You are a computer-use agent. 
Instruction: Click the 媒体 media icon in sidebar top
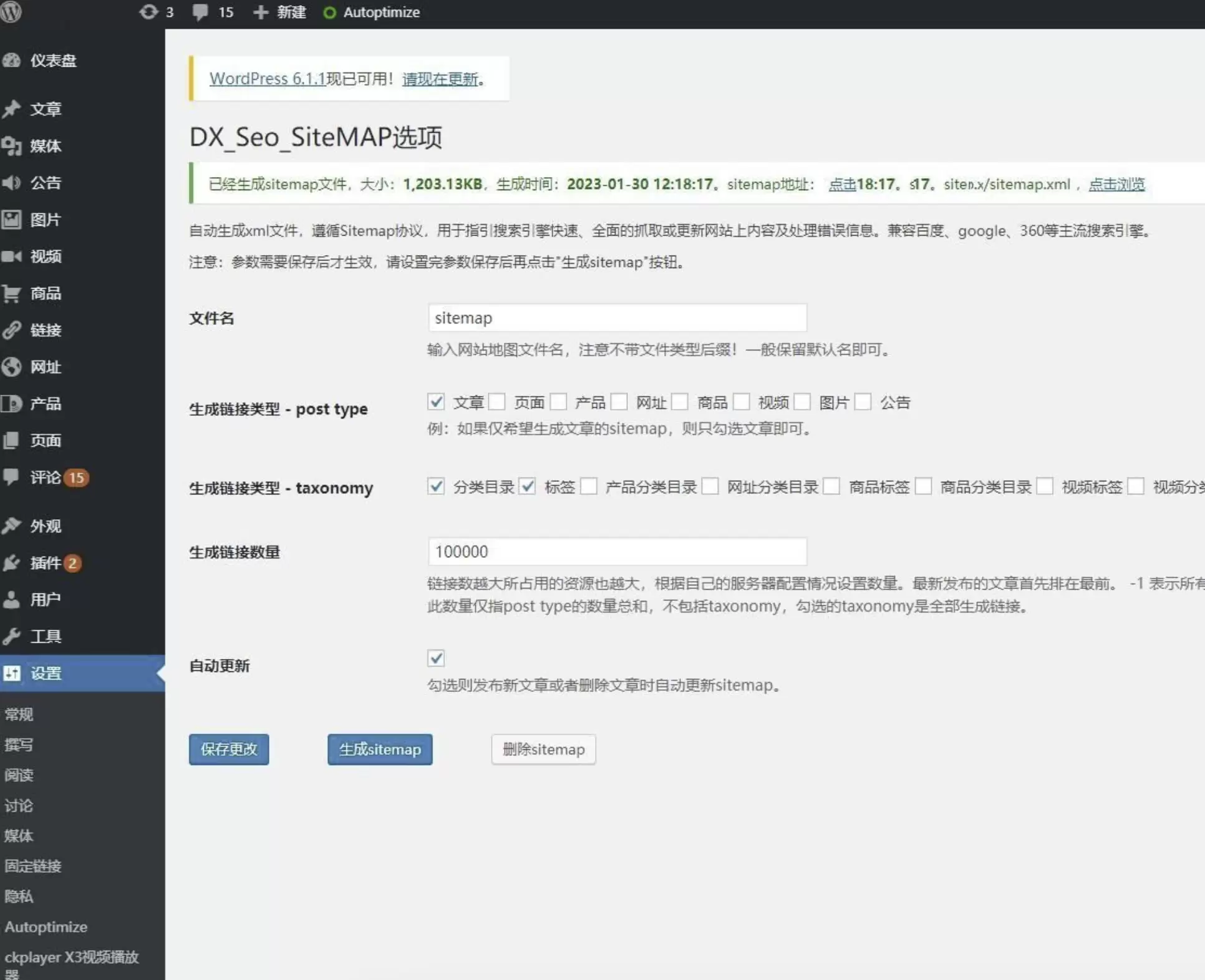click(x=11, y=146)
